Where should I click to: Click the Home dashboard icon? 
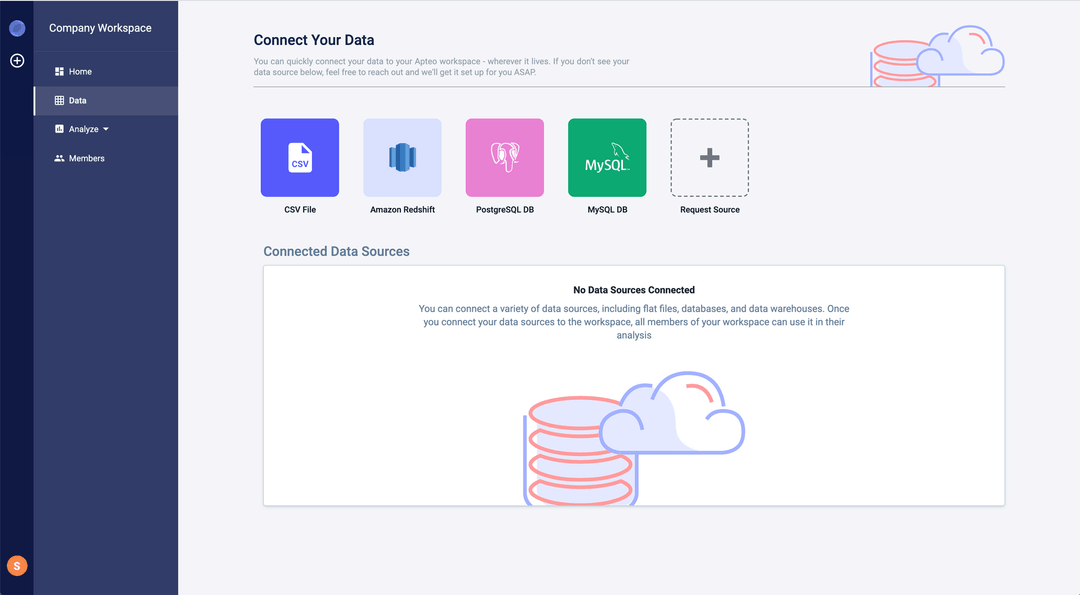point(59,72)
